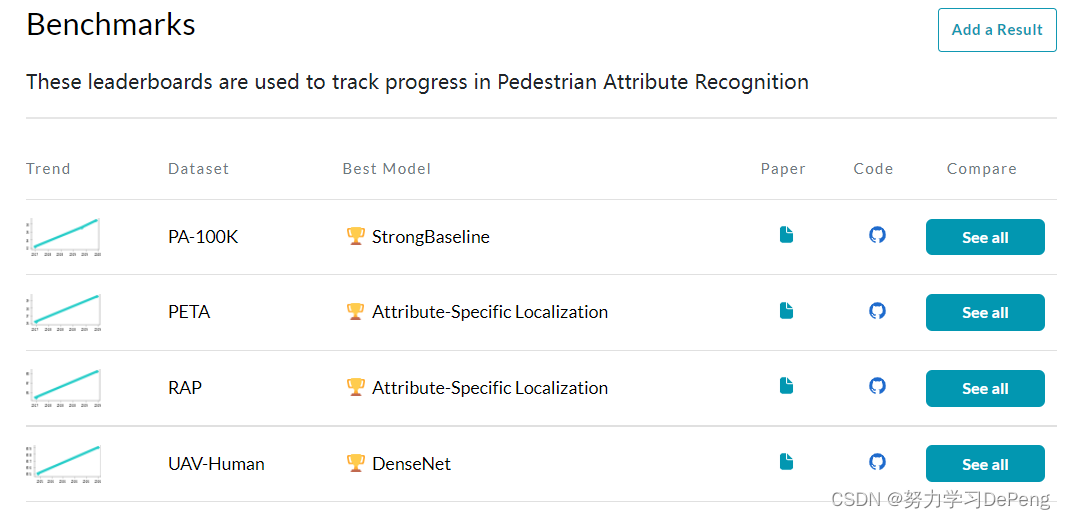The width and height of the screenshot is (1065, 519).
Task: Click See all for UAV-Human
Action: (x=985, y=464)
